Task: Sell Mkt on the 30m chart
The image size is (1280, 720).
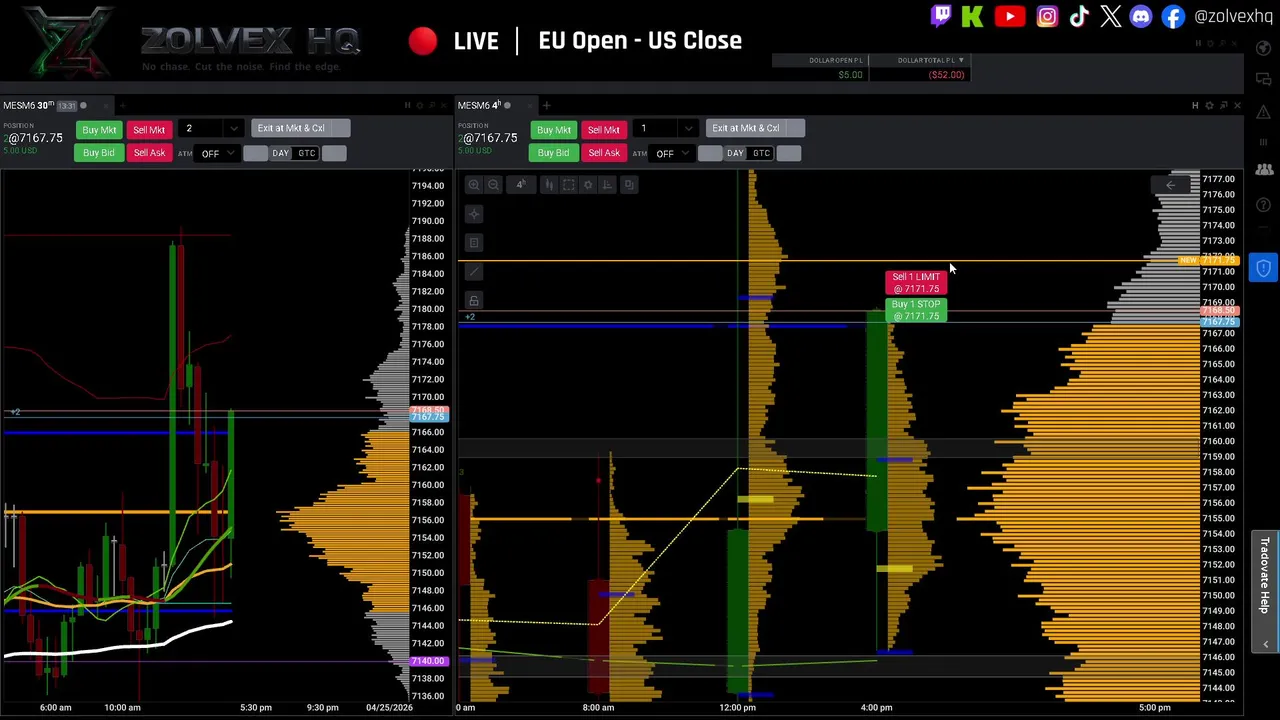Action: point(149,130)
